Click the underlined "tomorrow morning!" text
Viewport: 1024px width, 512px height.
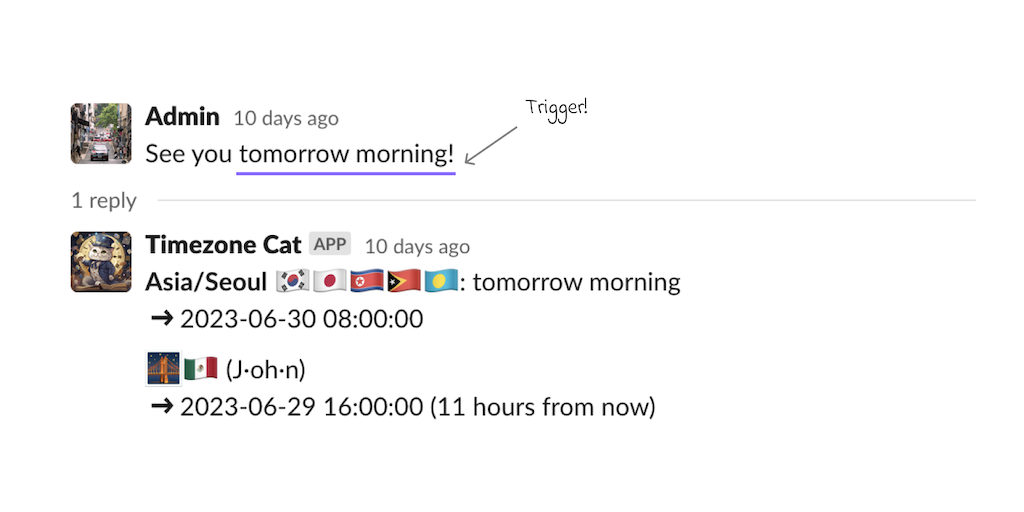pos(346,155)
